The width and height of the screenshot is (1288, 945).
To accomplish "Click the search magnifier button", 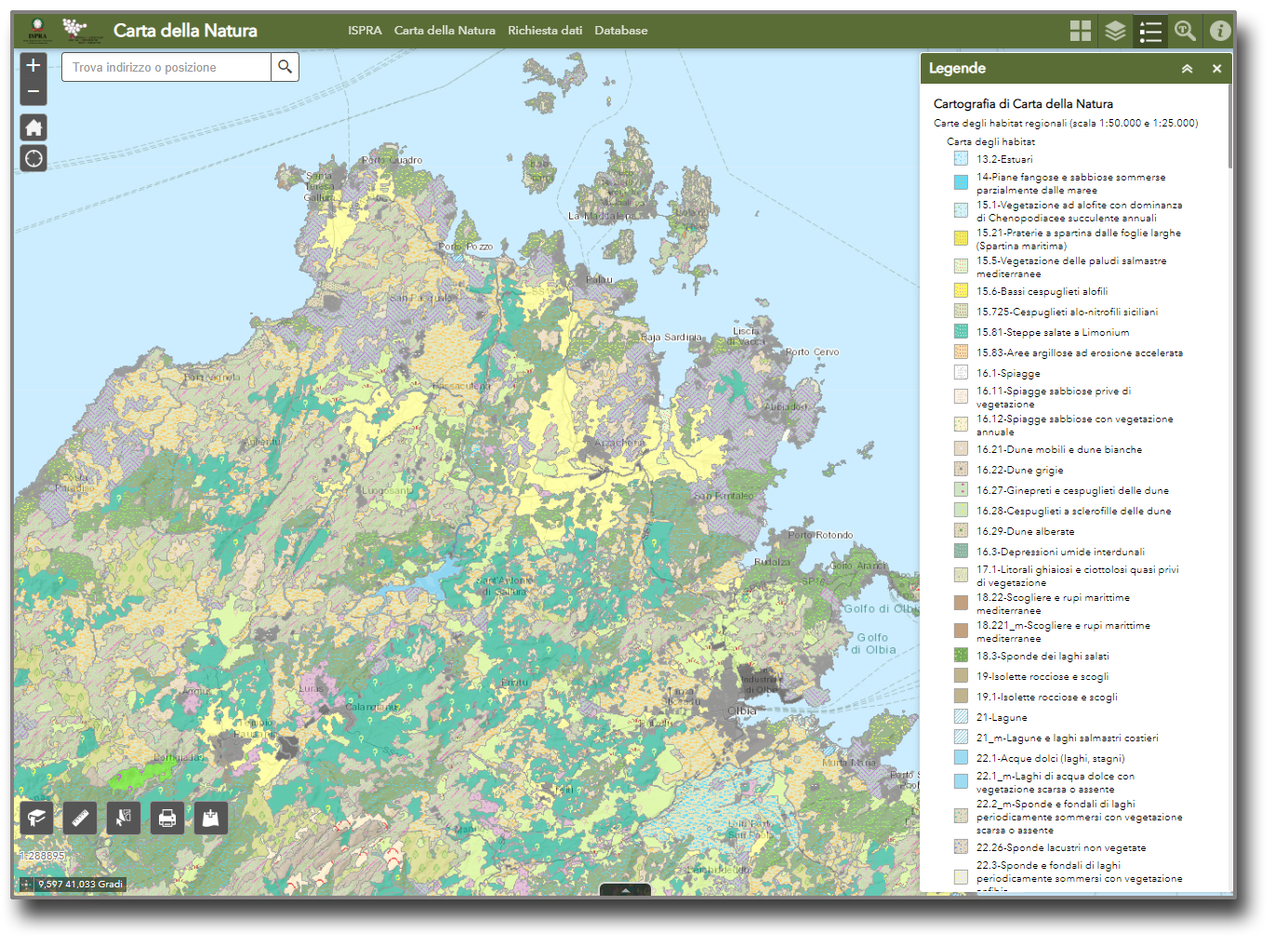I will tap(285, 67).
